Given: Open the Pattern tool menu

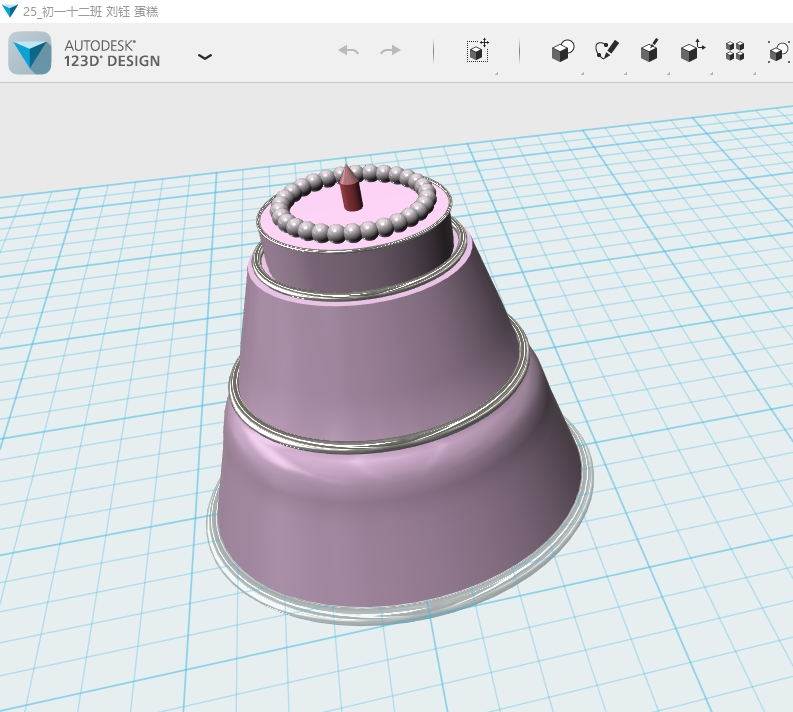Looking at the screenshot, I should point(735,51).
